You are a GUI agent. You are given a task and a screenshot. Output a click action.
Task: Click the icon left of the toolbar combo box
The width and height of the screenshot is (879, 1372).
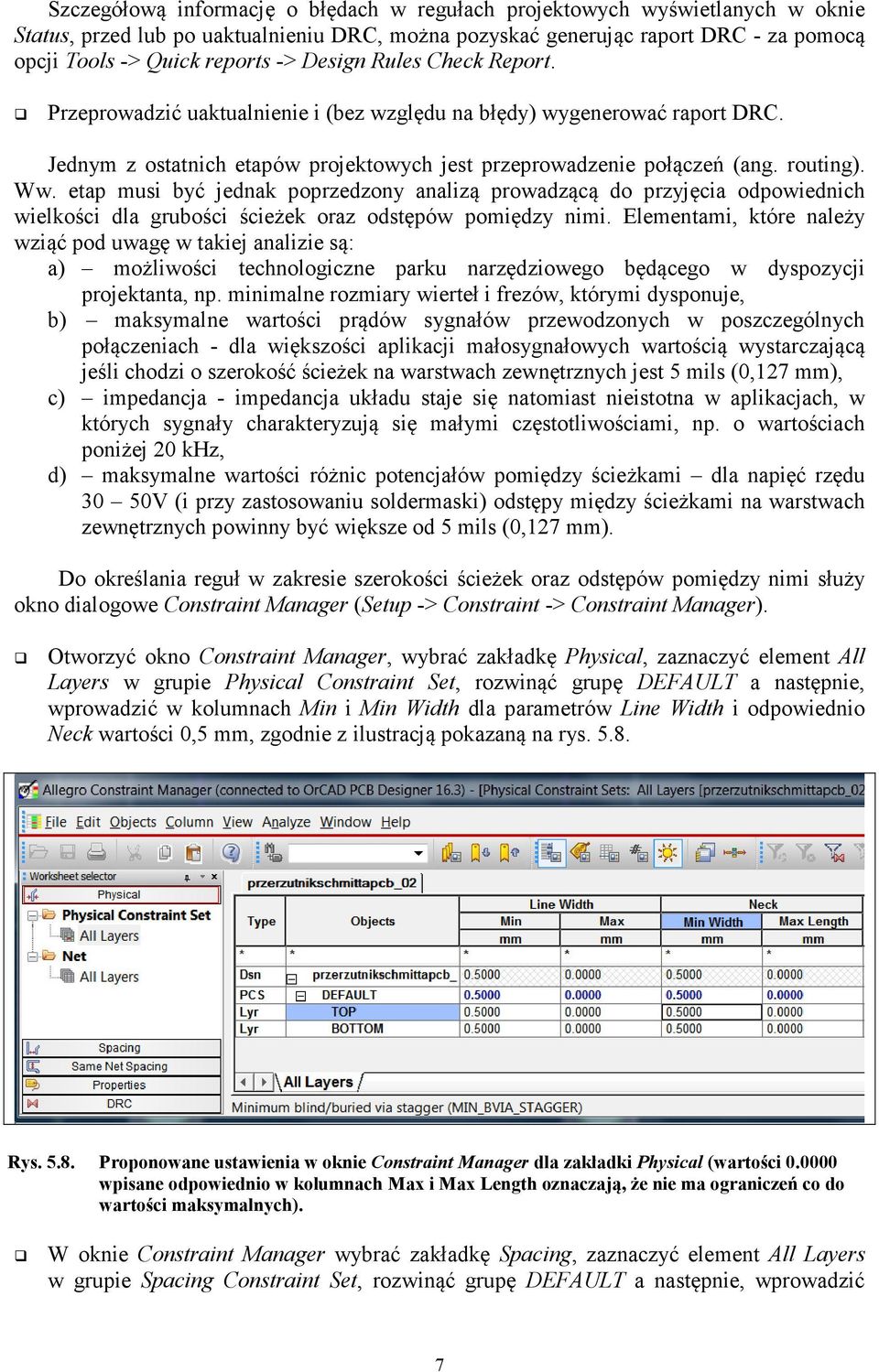click(x=272, y=852)
